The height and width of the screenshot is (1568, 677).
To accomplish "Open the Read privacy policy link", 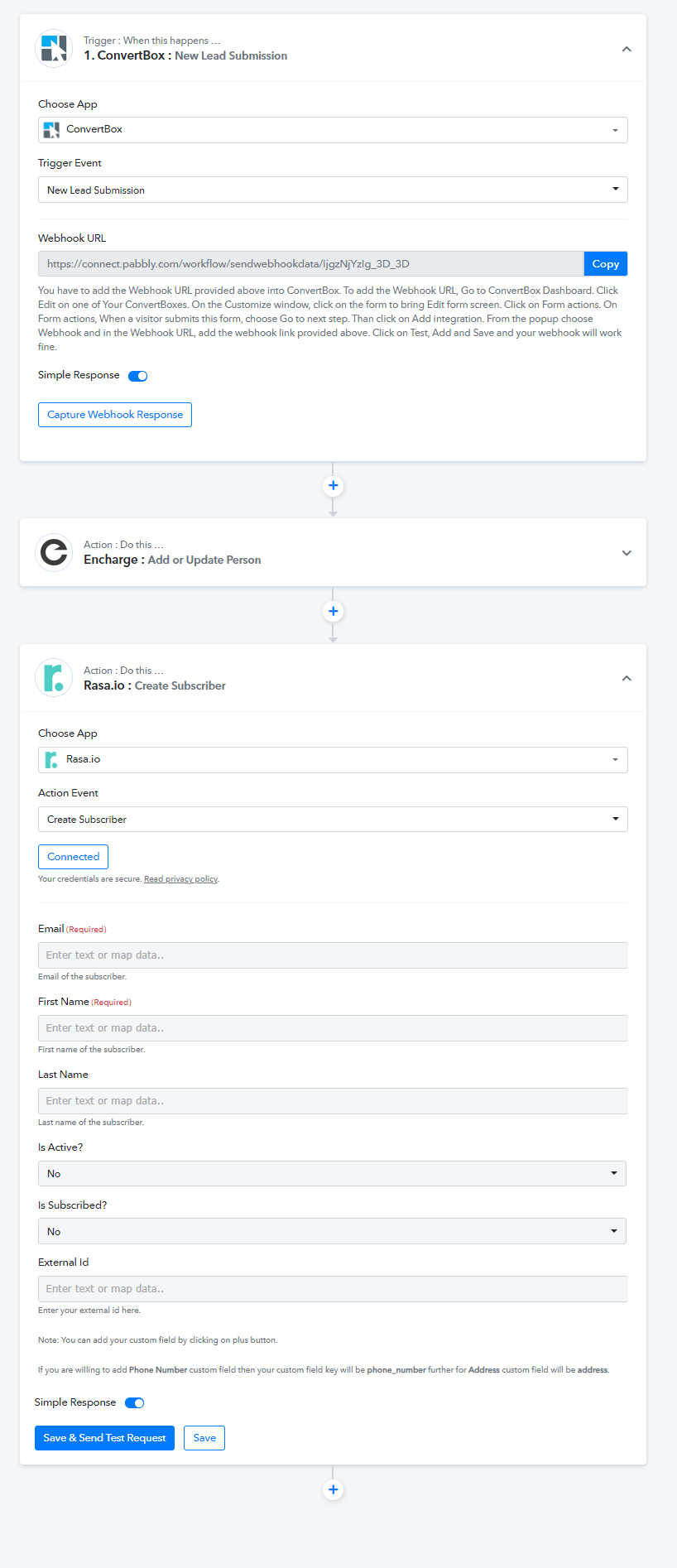I will (x=180, y=879).
